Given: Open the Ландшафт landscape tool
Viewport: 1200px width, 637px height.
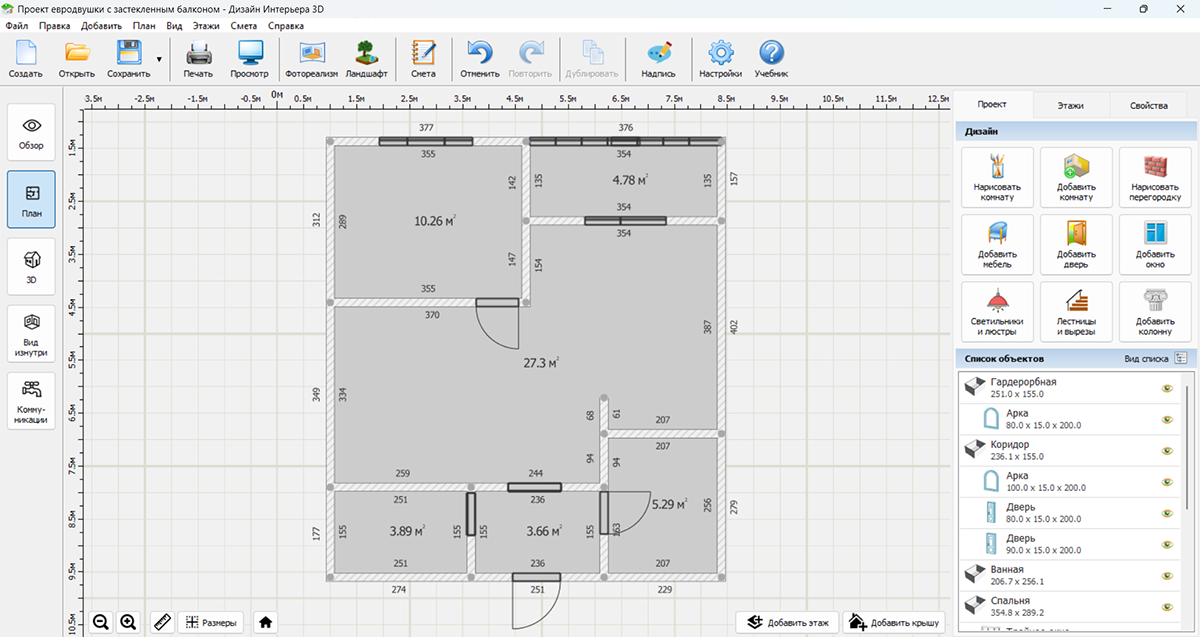Looking at the screenshot, I should [367, 59].
